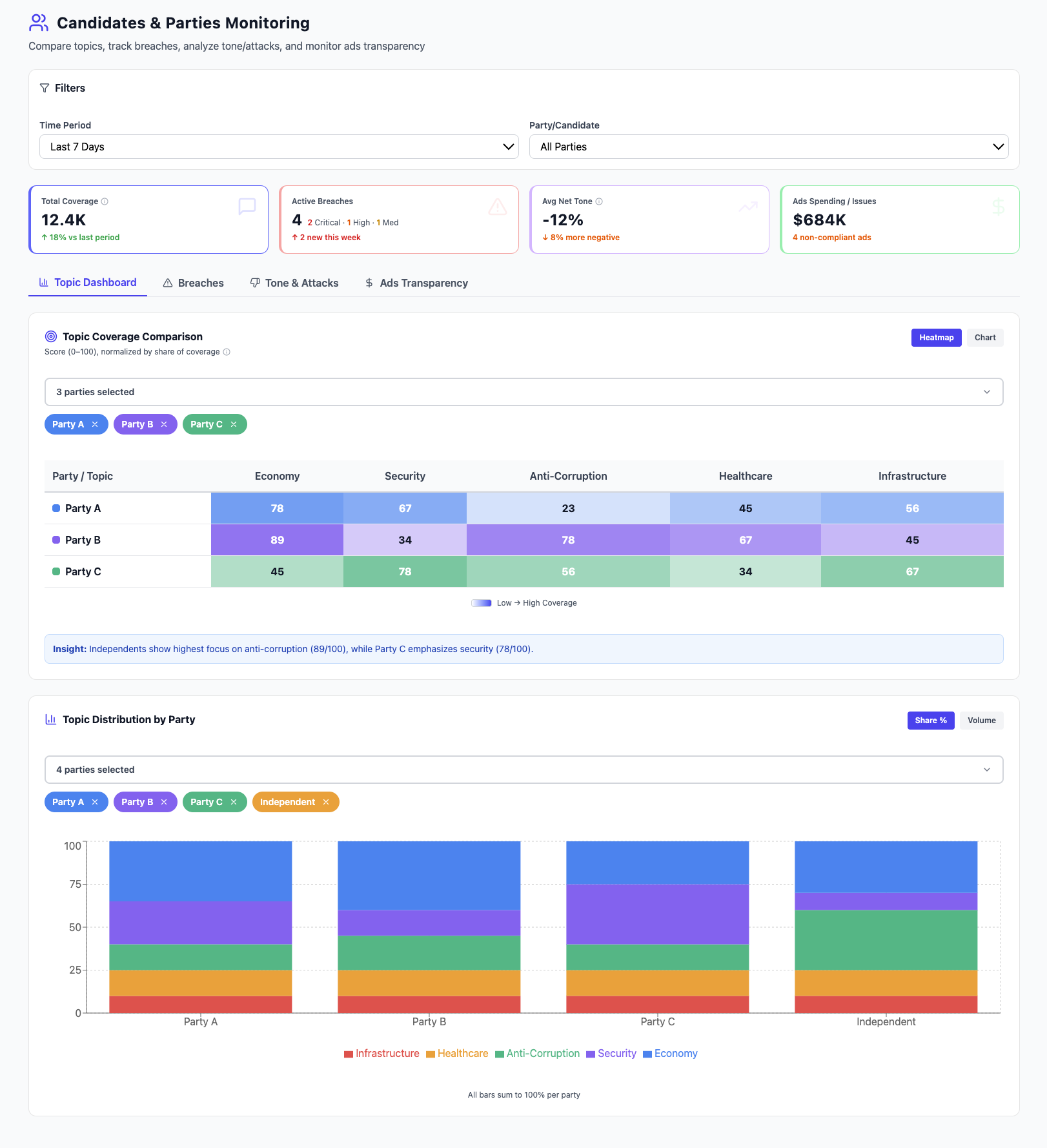Click the Avg Net Tone card
The image size is (1047, 1148).
pos(649,220)
